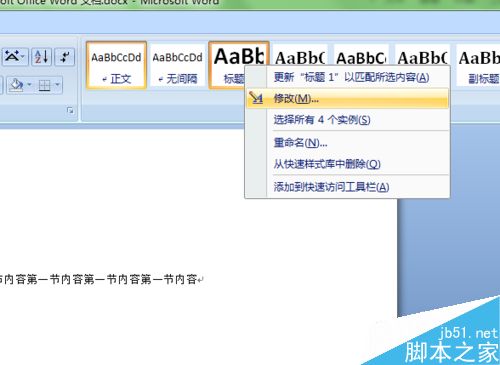Apply the 无间隔 style
The width and height of the screenshot is (500, 365).
tap(177, 65)
